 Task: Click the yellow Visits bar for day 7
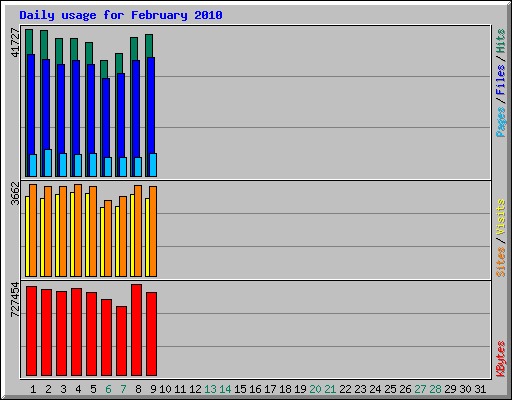117,241
